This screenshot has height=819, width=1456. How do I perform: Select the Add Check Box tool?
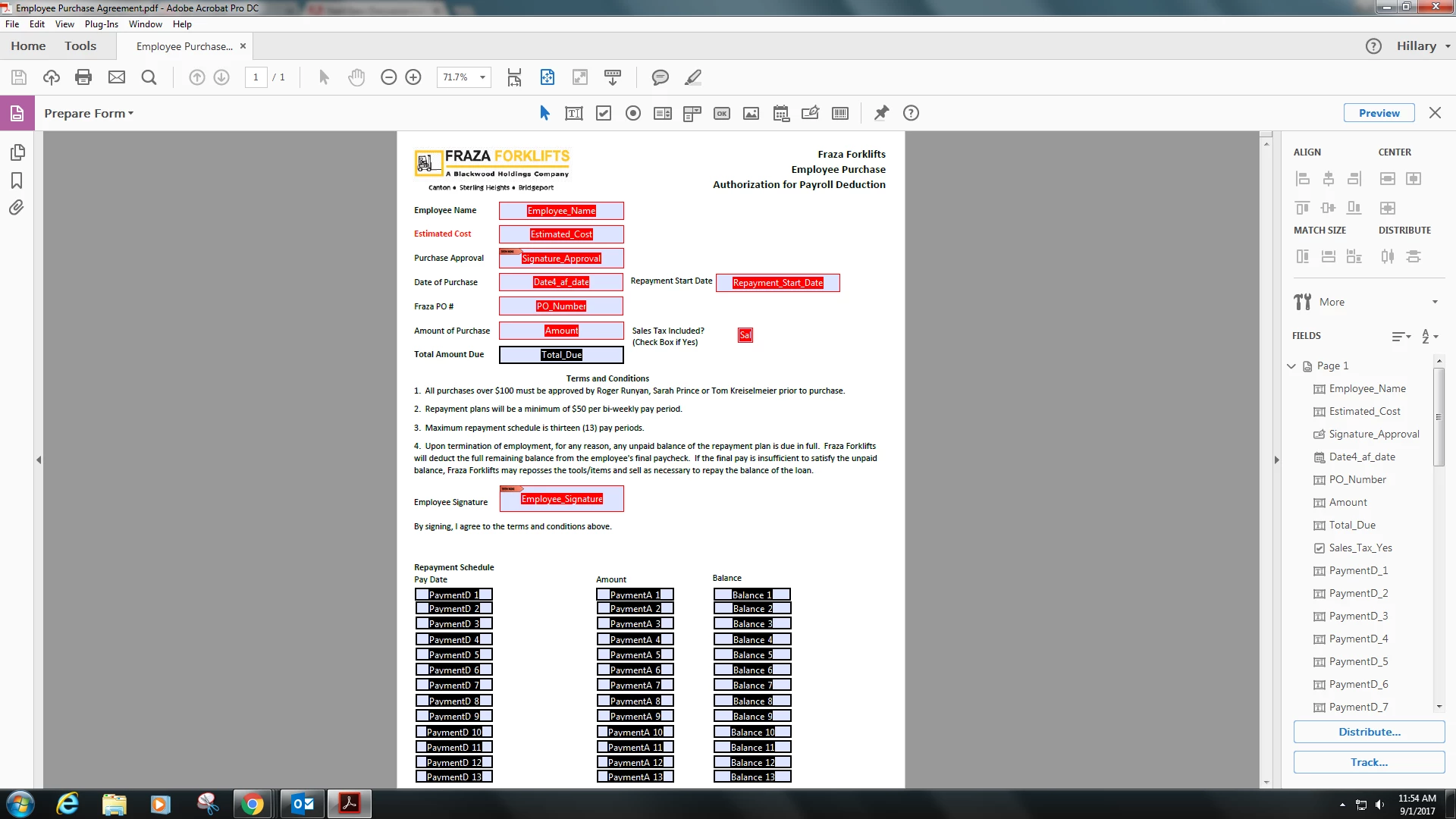pyautogui.click(x=604, y=114)
